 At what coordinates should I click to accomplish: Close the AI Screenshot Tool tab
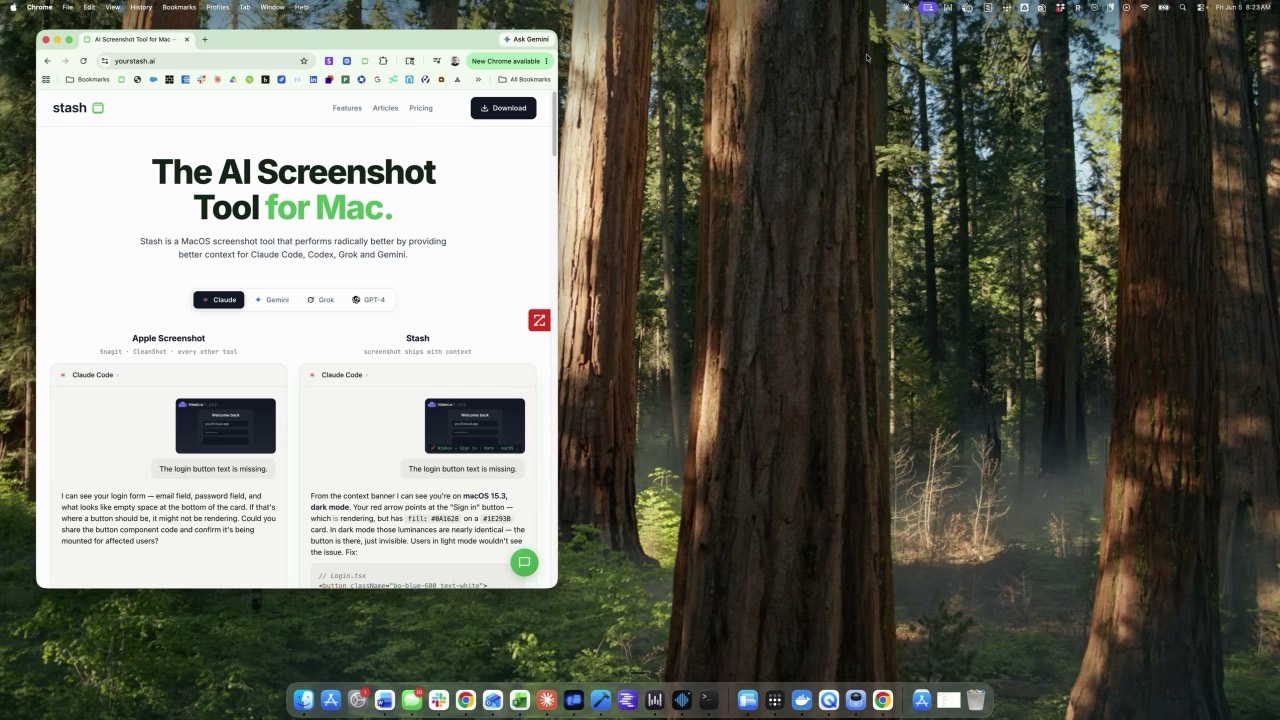coord(187,40)
